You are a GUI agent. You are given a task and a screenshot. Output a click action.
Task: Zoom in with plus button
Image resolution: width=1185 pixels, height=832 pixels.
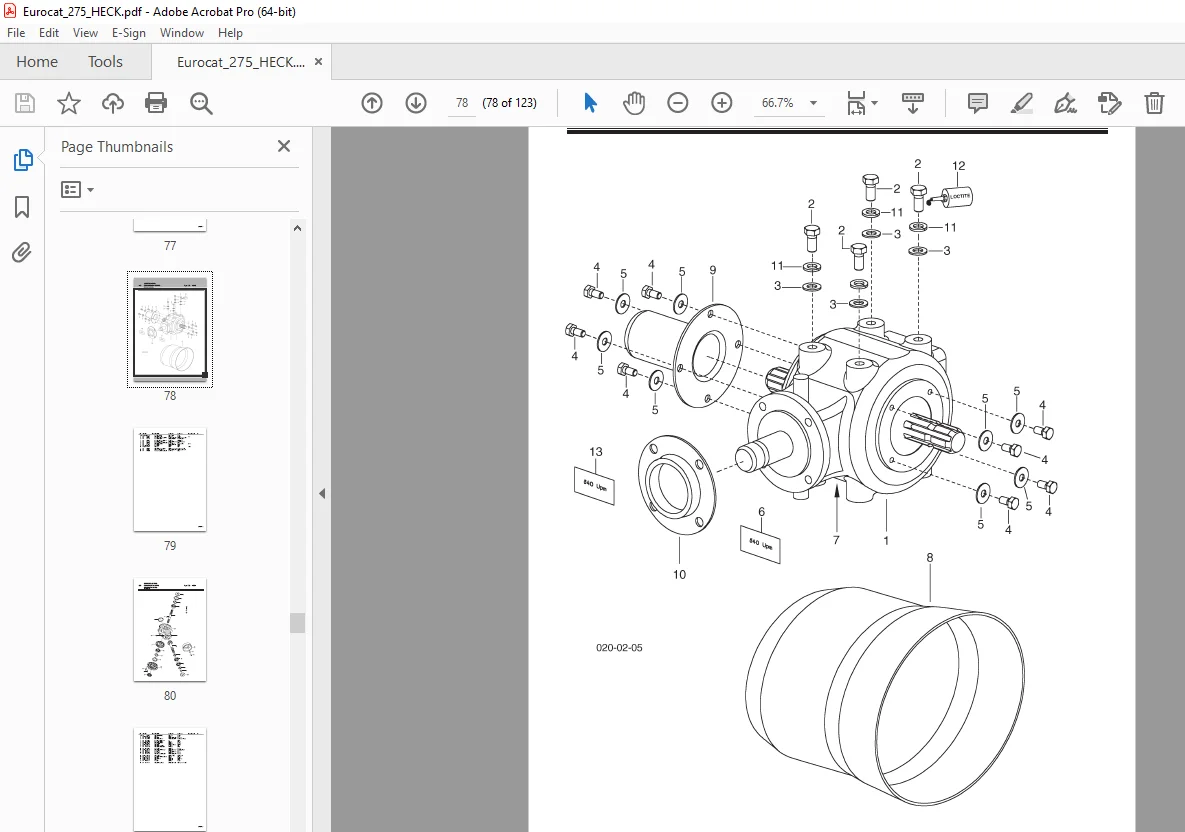(x=722, y=103)
